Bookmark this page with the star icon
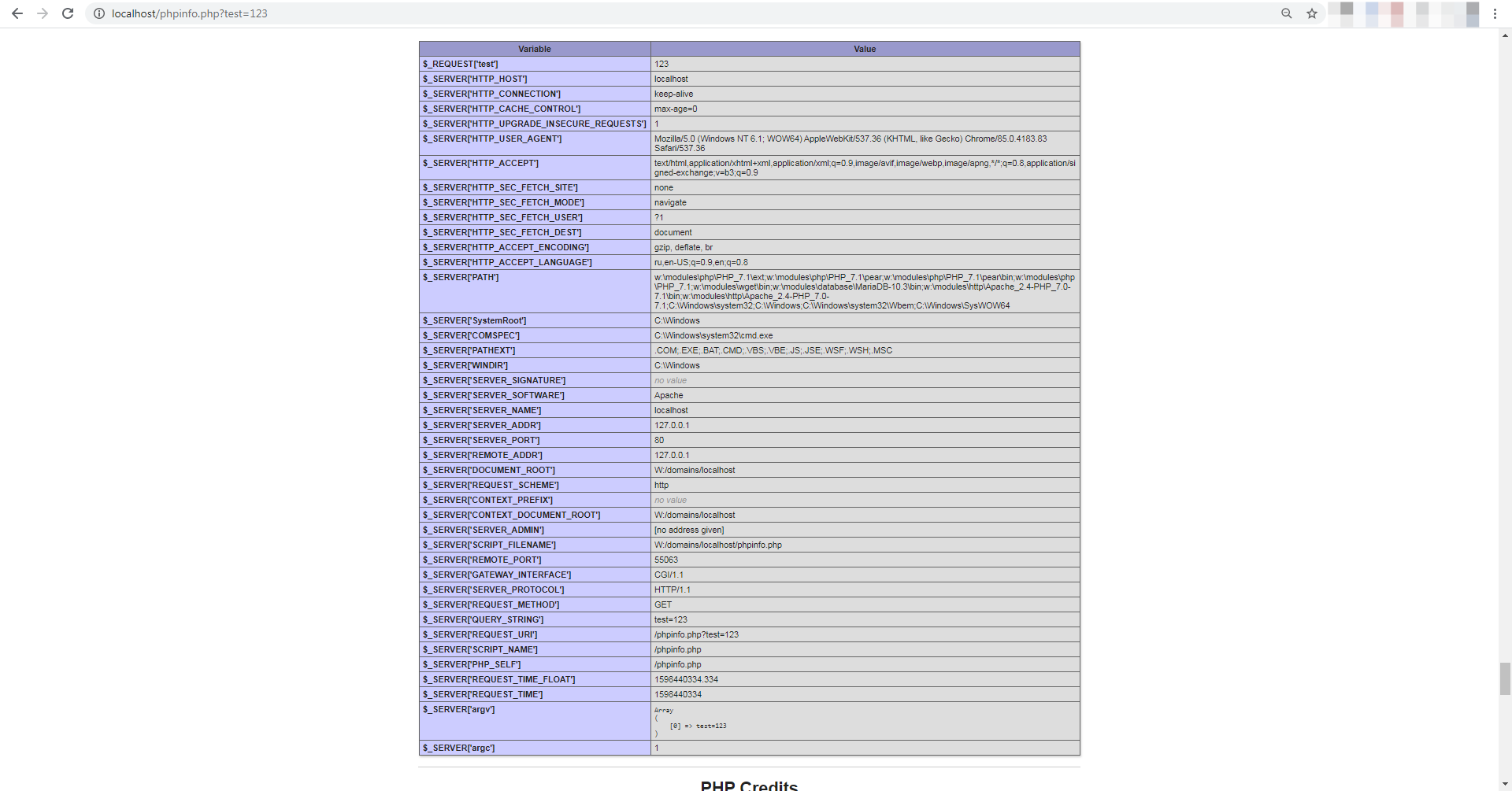 [x=1312, y=13]
